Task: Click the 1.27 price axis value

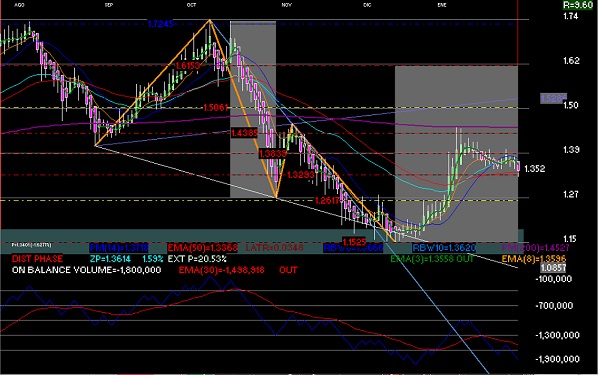Action: (x=571, y=194)
